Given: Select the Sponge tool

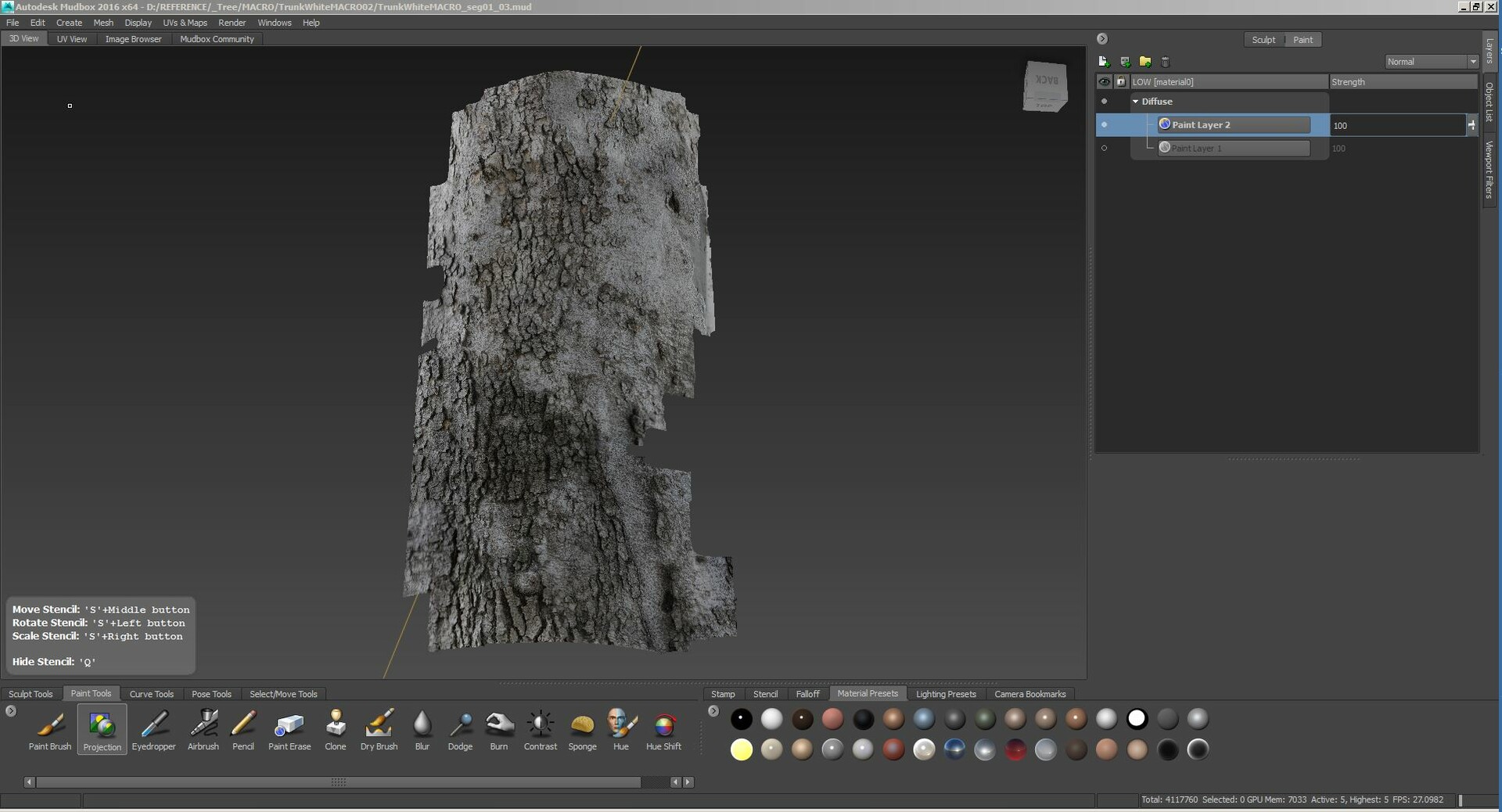Looking at the screenshot, I should coord(582,729).
